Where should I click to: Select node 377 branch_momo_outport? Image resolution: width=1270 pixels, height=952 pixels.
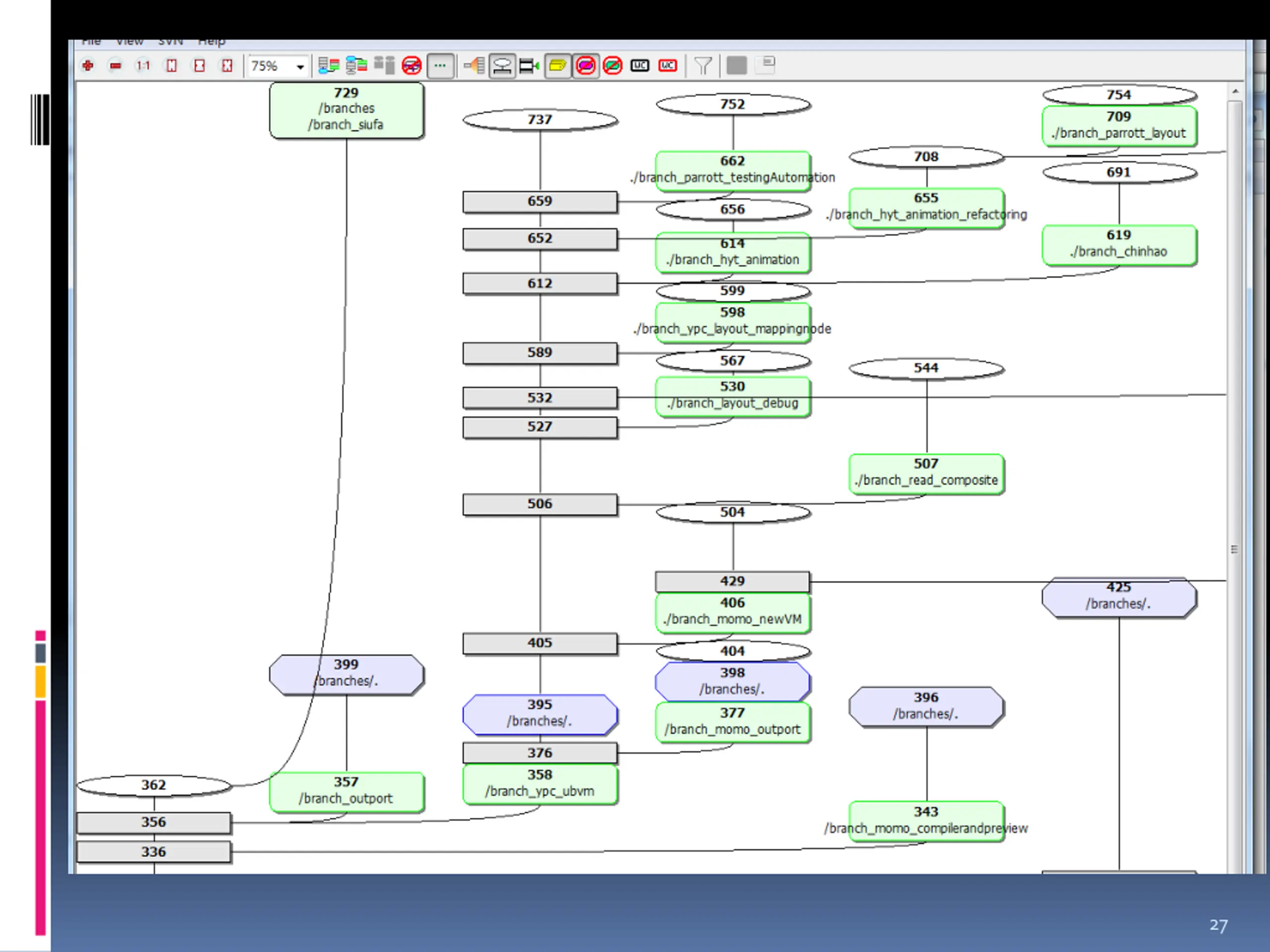point(733,722)
